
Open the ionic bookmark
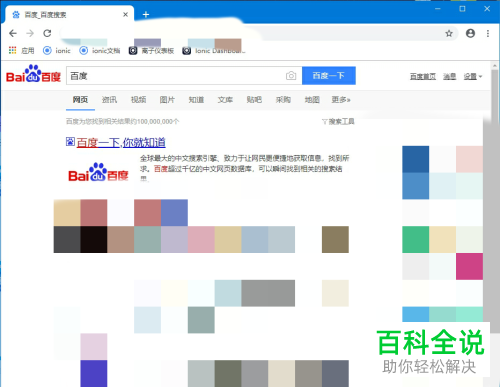pos(57,51)
